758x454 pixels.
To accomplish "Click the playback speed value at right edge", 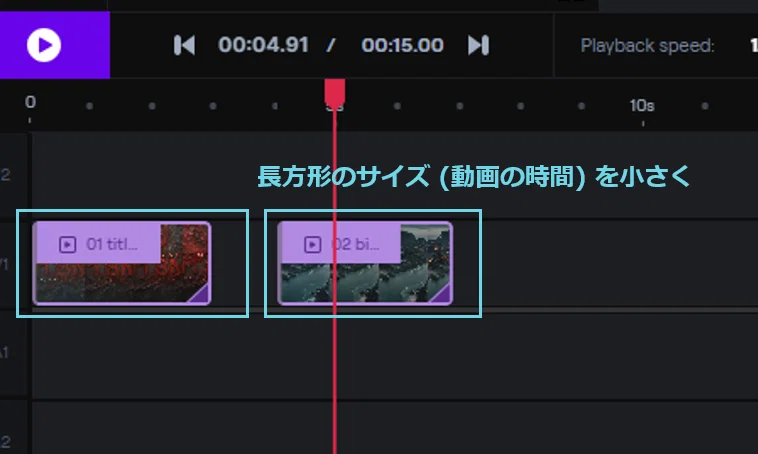I will pyautogui.click(x=754, y=46).
